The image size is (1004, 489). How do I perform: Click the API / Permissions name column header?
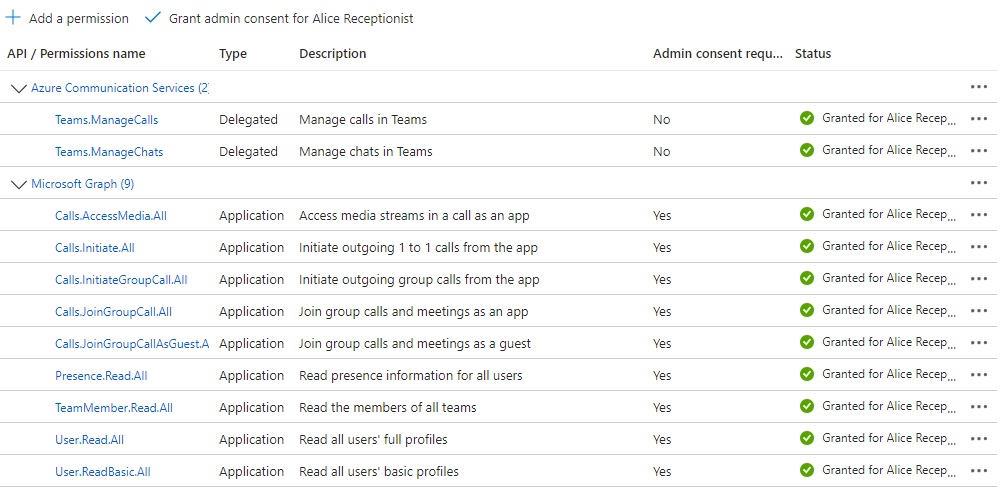[x=76, y=54]
